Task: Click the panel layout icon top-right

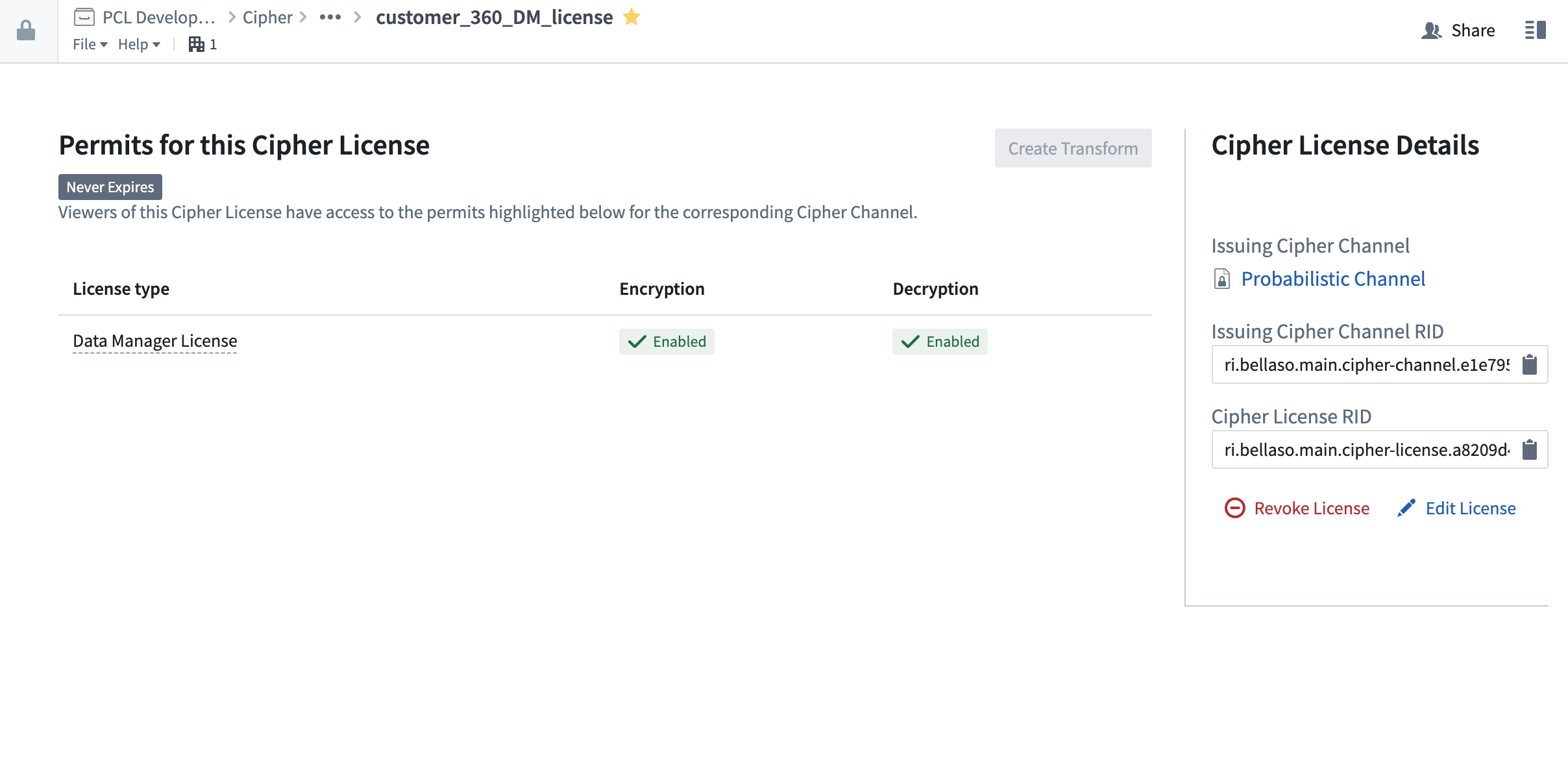Action: 1535,30
